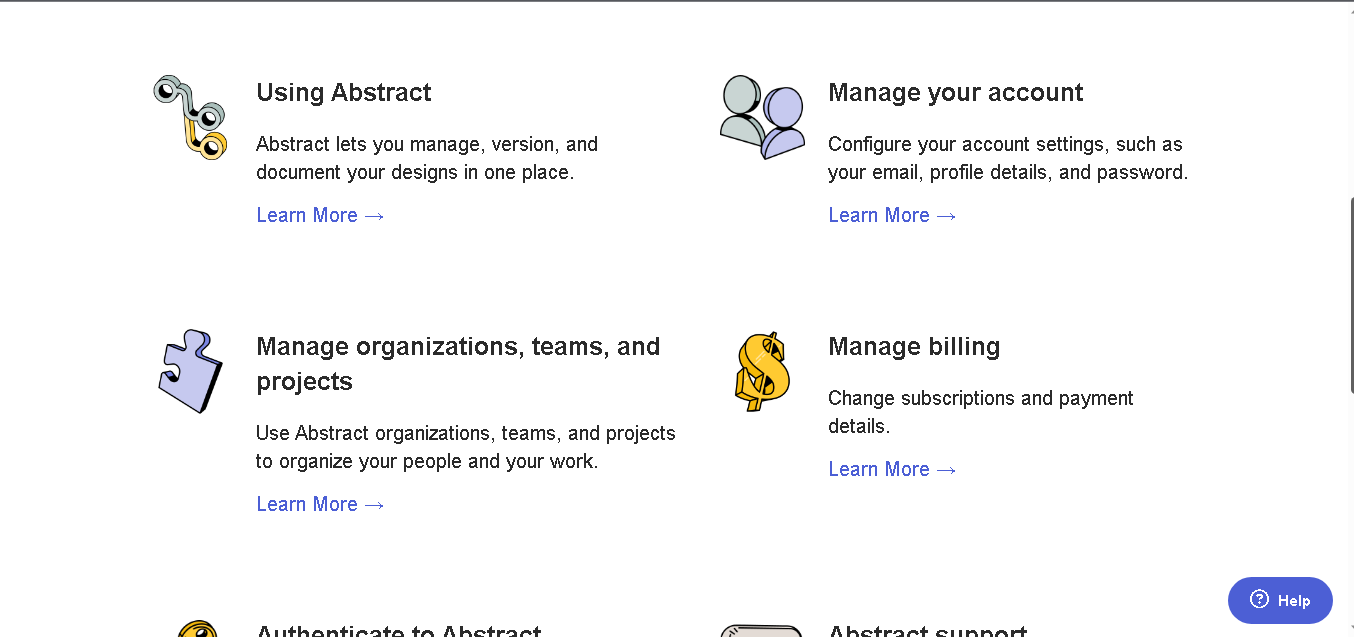This screenshot has width=1354, height=637.
Task: Open the Manage billing heading
Action: click(x=914, y=346)
